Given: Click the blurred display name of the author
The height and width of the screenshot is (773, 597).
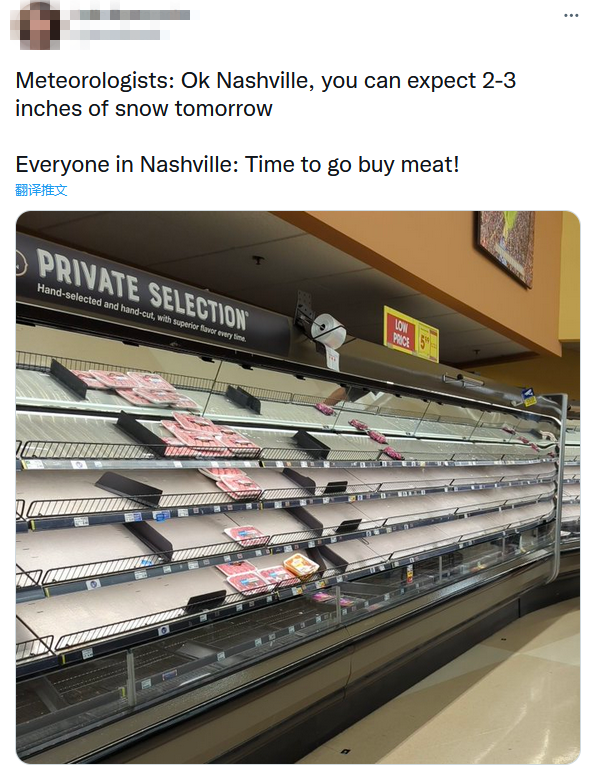Looking at the screenshot, I should (130, 15).
